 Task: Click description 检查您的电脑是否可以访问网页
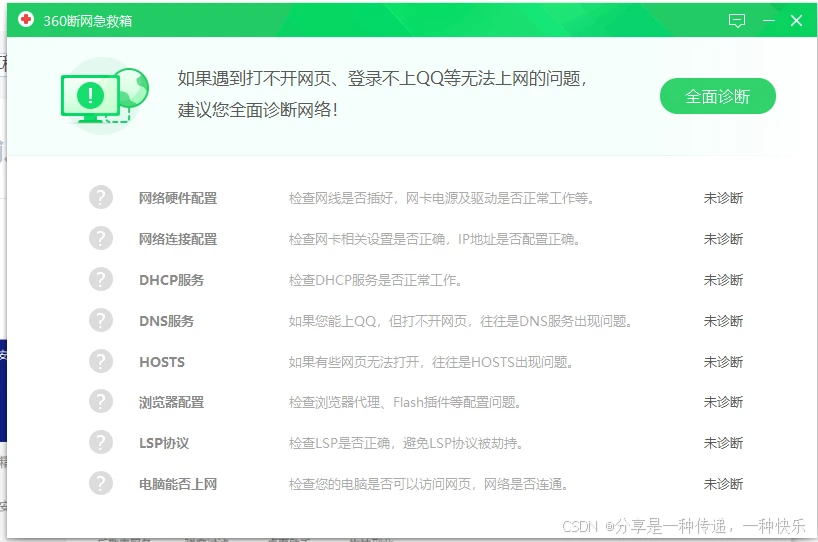point(428,484)
